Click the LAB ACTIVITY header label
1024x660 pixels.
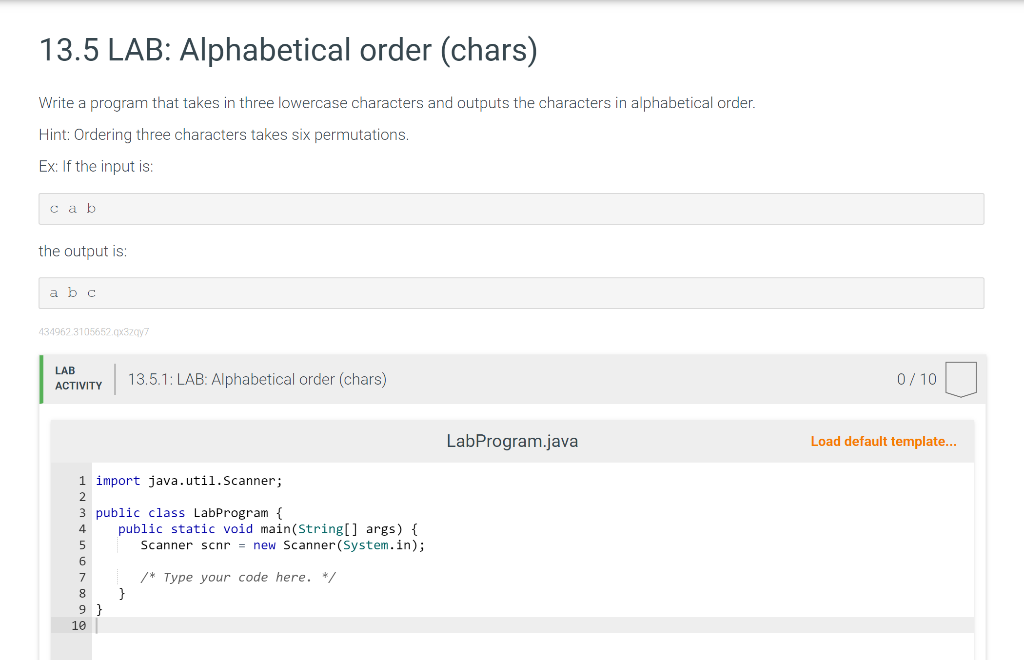77,379
